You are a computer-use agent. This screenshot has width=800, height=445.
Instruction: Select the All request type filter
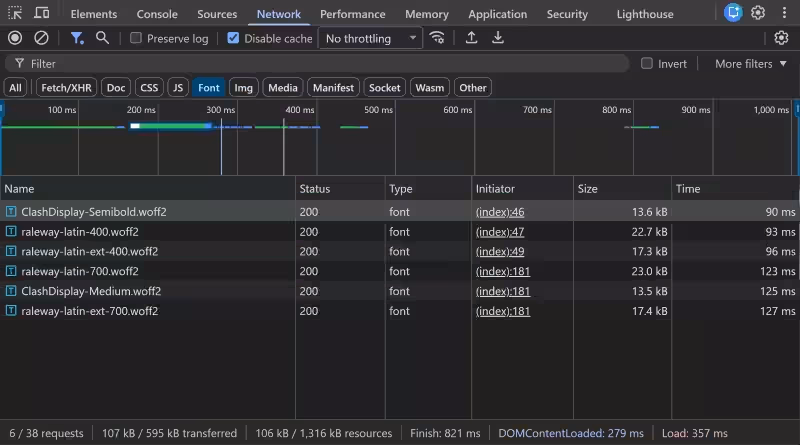(x=15, y=88)
